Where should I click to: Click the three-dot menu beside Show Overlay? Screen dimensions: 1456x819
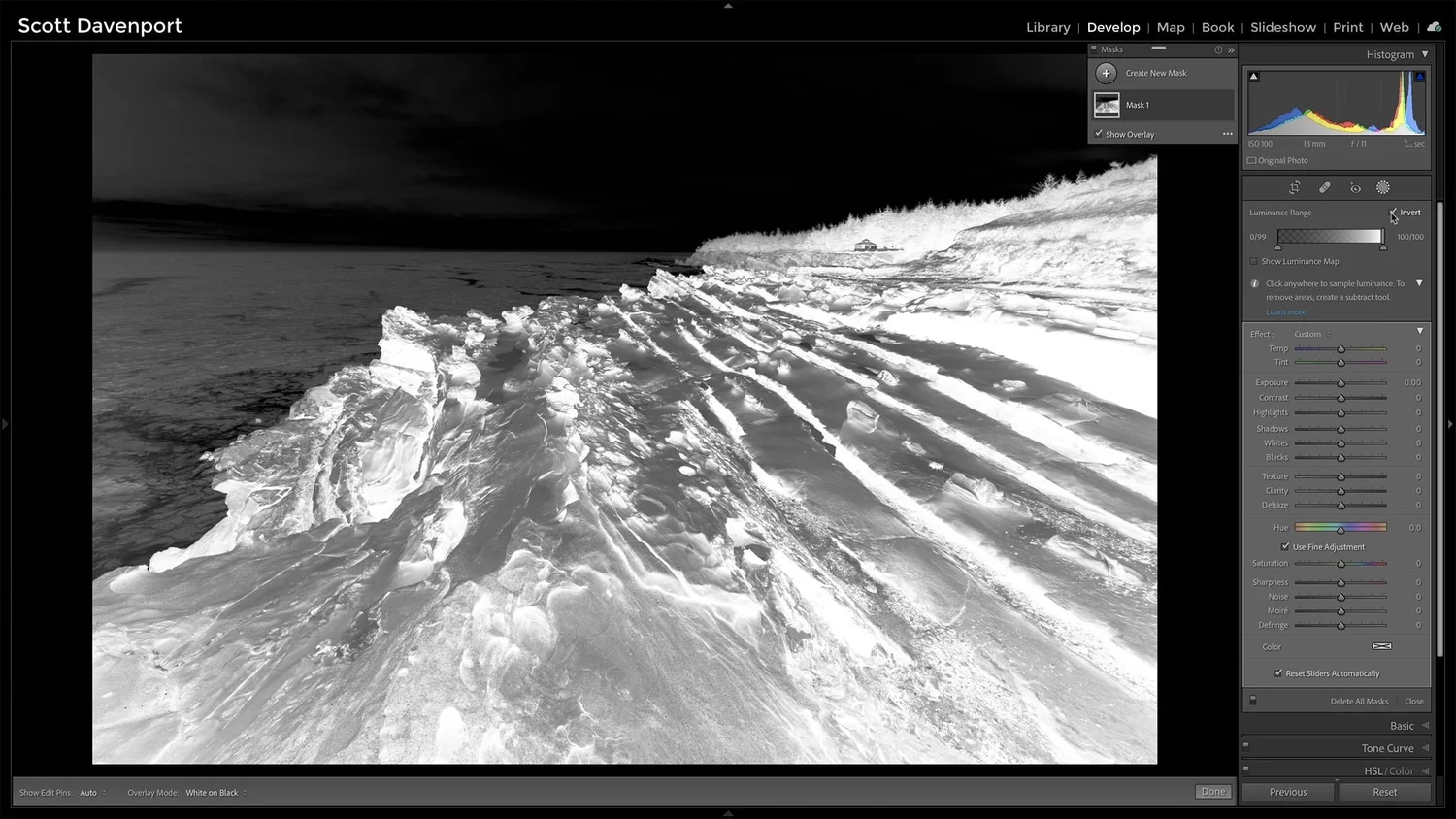point(1227,133)
